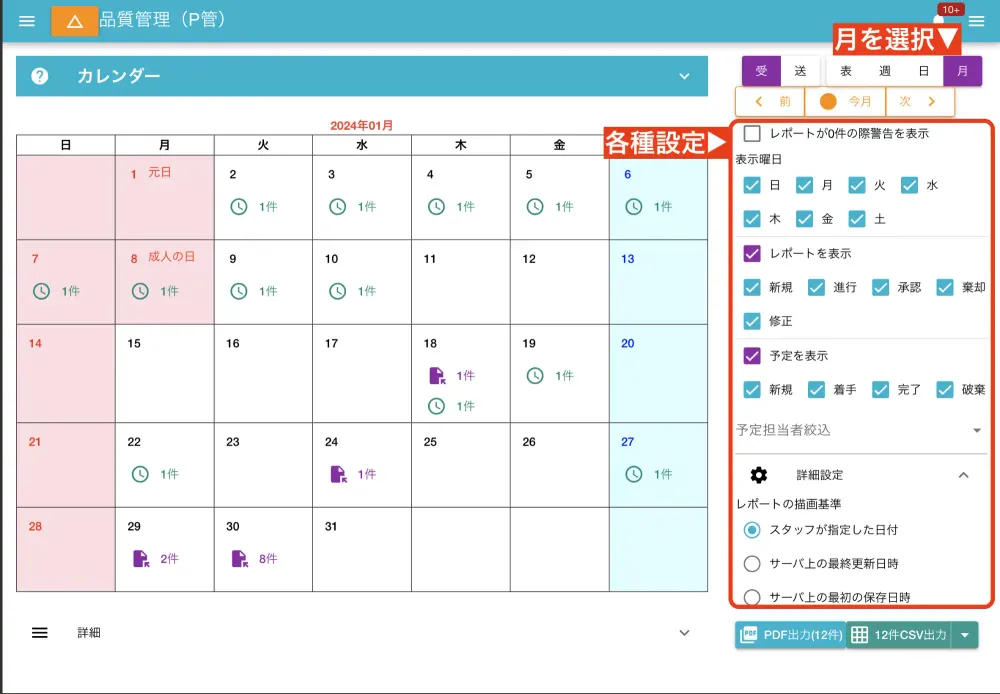Click the PDF出力(12件) button

pos(790,635)
